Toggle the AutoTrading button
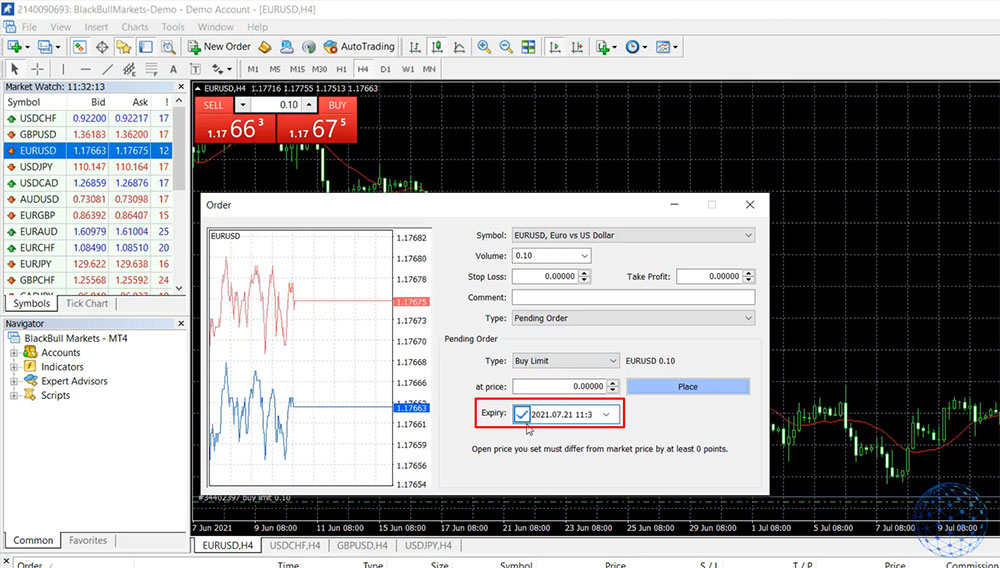 tap(358, 47)
